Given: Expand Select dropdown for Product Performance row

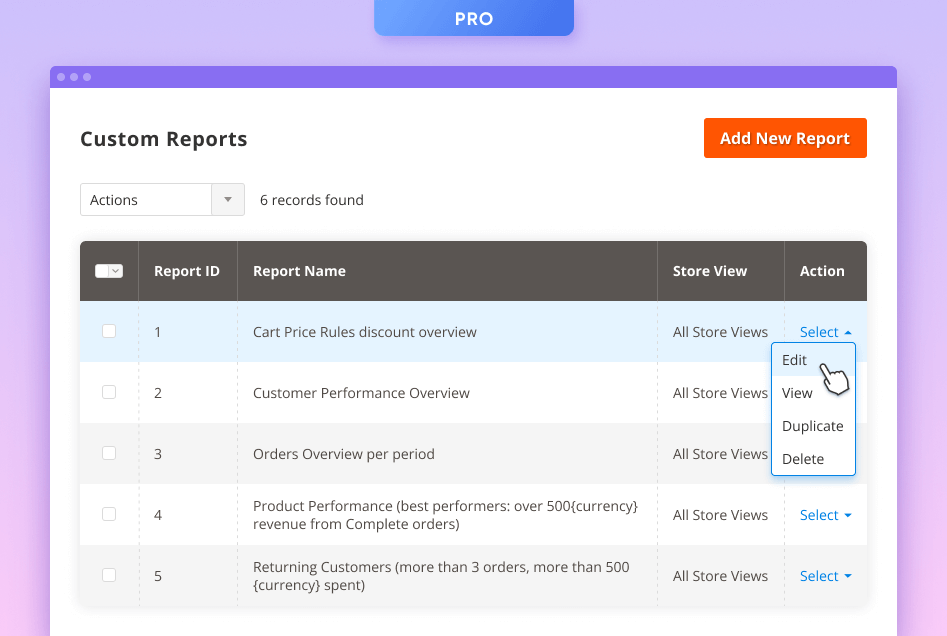Looking at the screenshot, I should (825, 515).
